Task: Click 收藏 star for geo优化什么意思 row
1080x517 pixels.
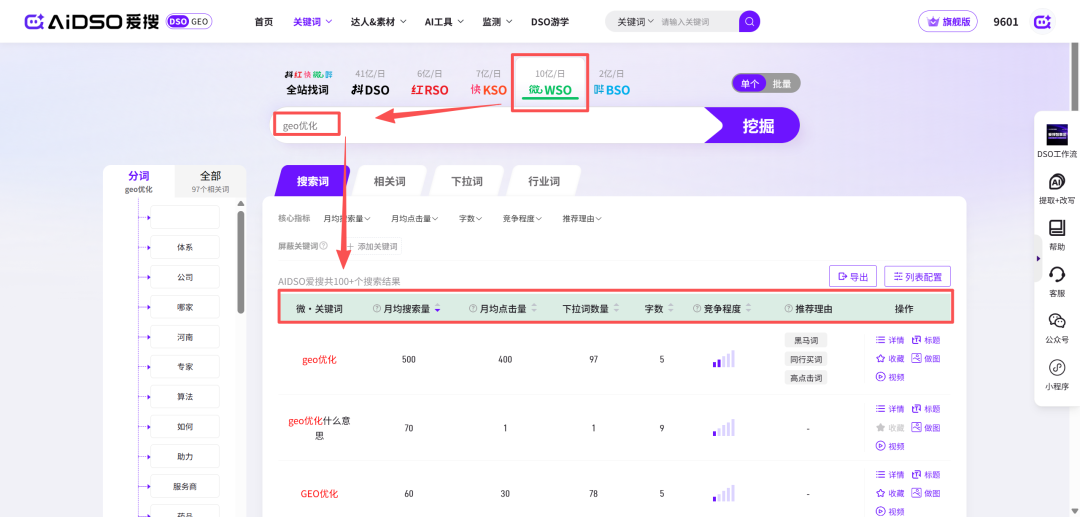Action: coord(890,428)
